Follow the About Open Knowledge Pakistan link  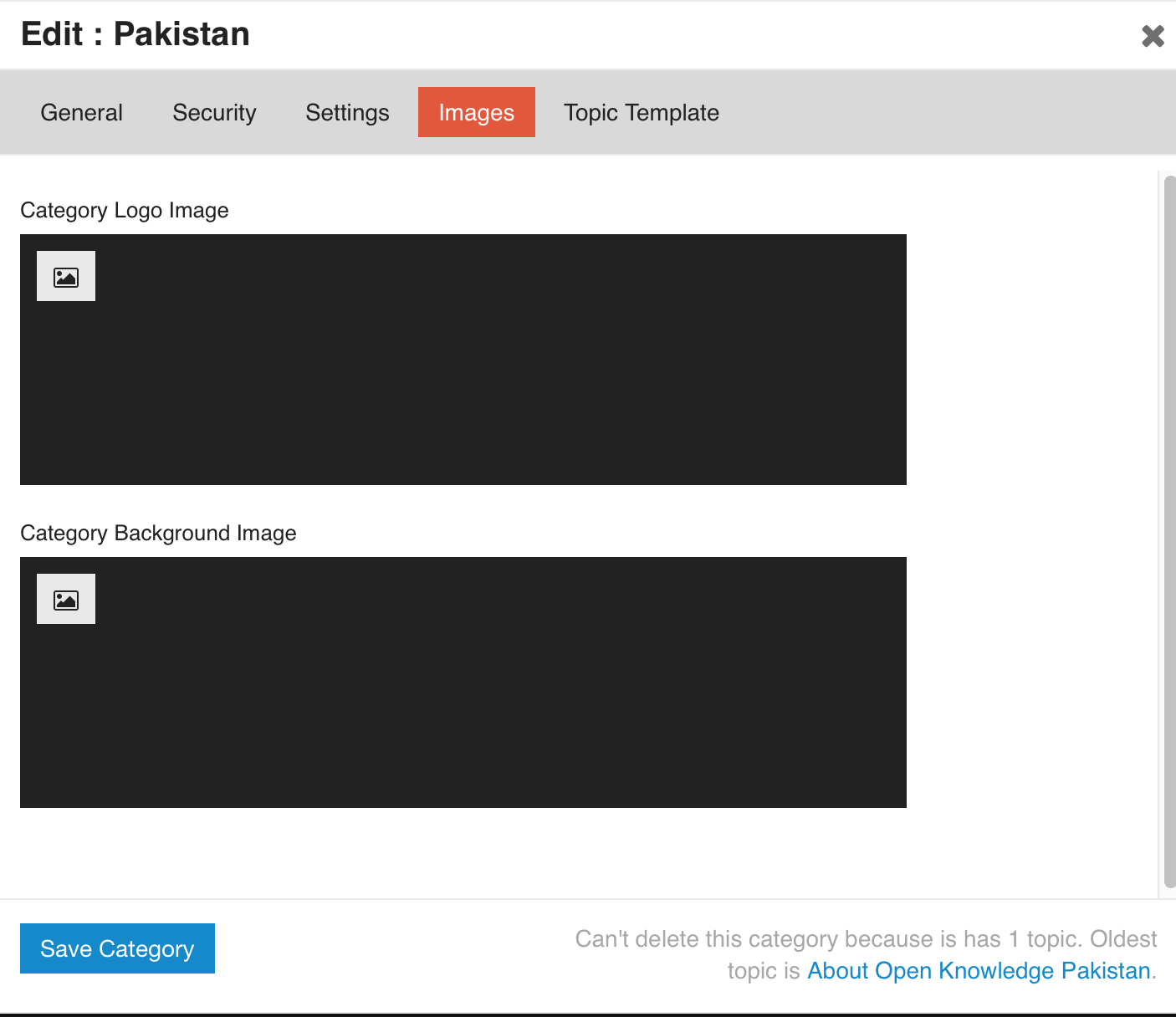click(979, 970)
